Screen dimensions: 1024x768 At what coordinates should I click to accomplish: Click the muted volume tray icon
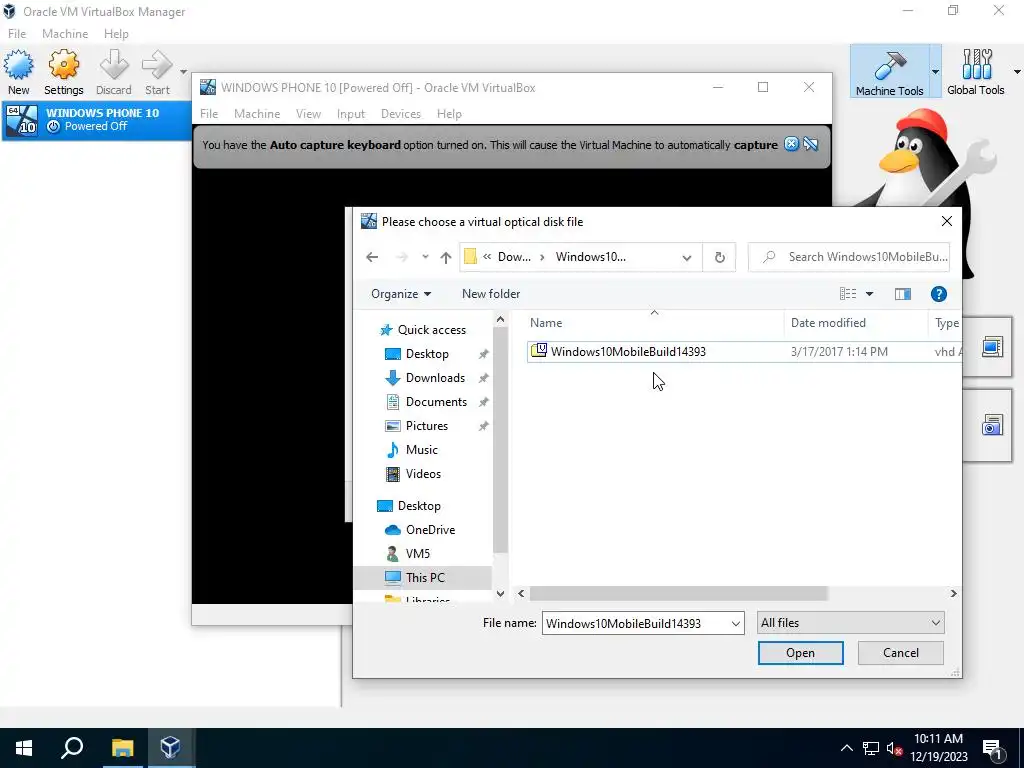click(894, 748)
